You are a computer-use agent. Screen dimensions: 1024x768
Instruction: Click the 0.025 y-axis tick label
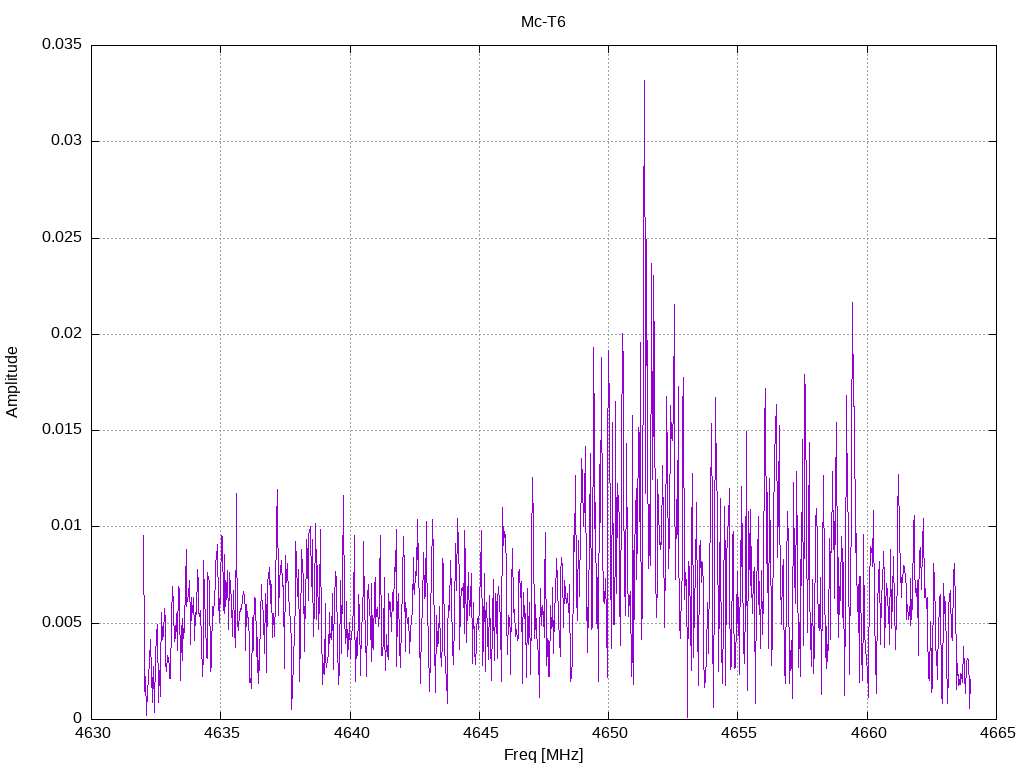(x=61, y=238)
